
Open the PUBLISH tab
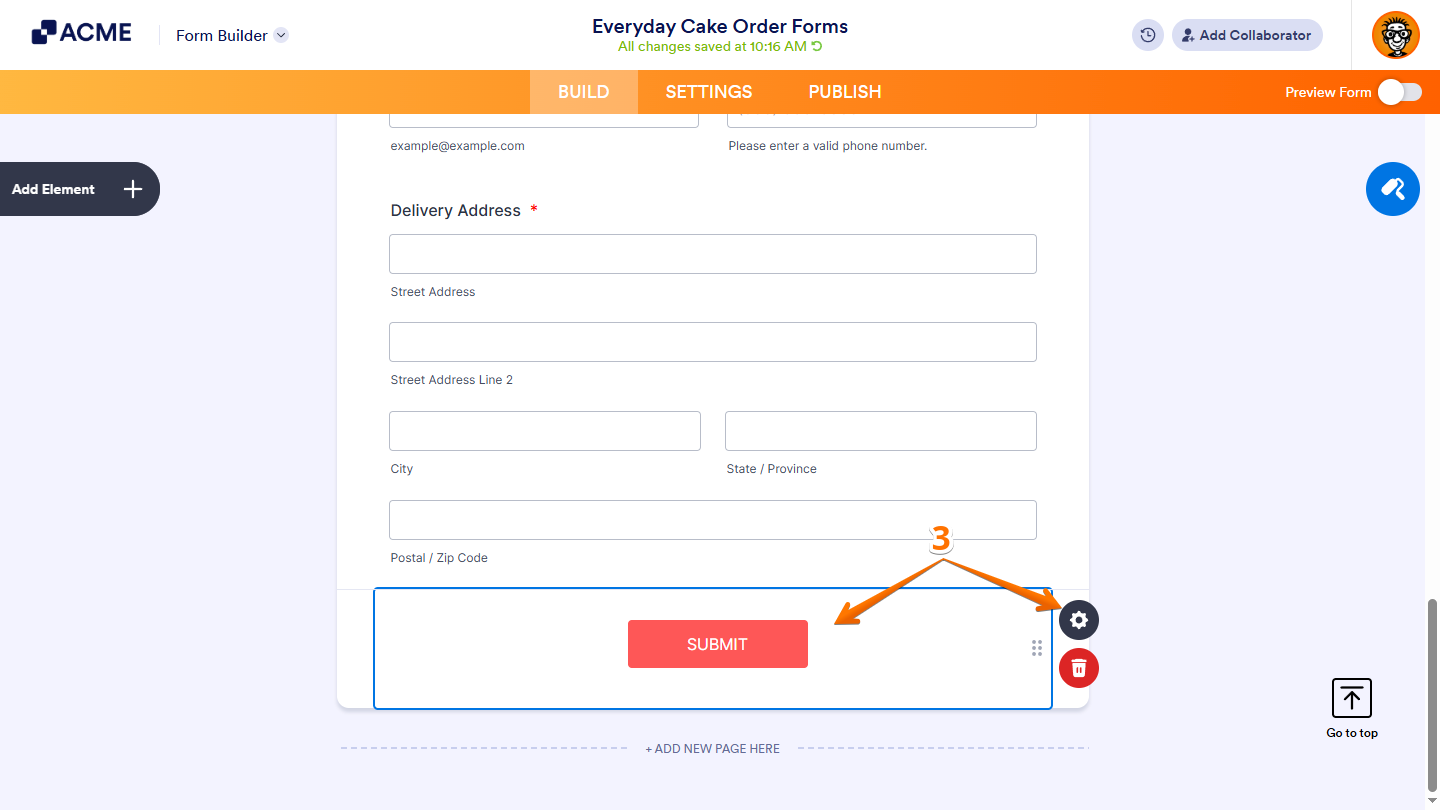coord(844,91)
